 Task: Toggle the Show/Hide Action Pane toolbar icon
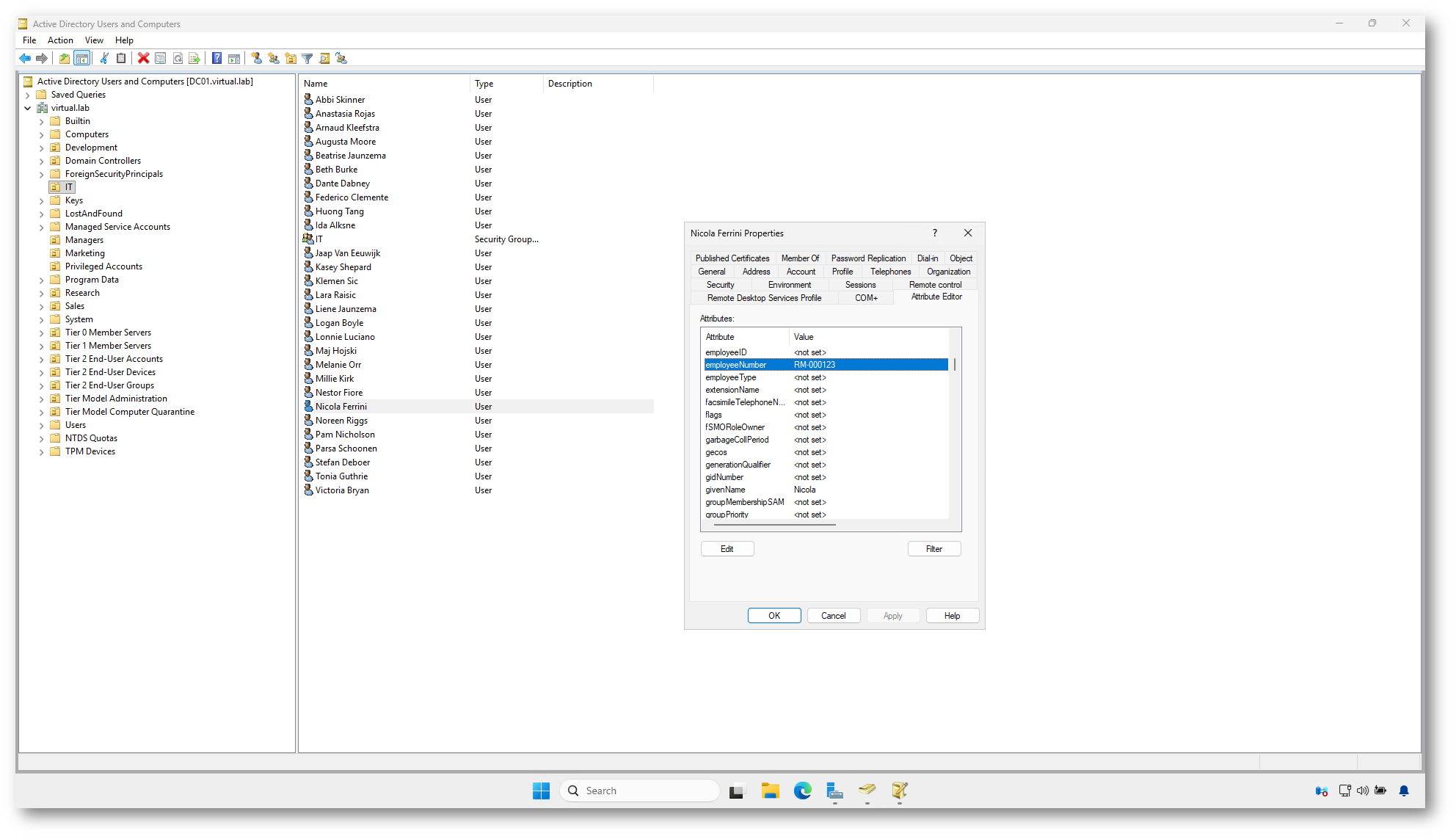click(234, 59)
